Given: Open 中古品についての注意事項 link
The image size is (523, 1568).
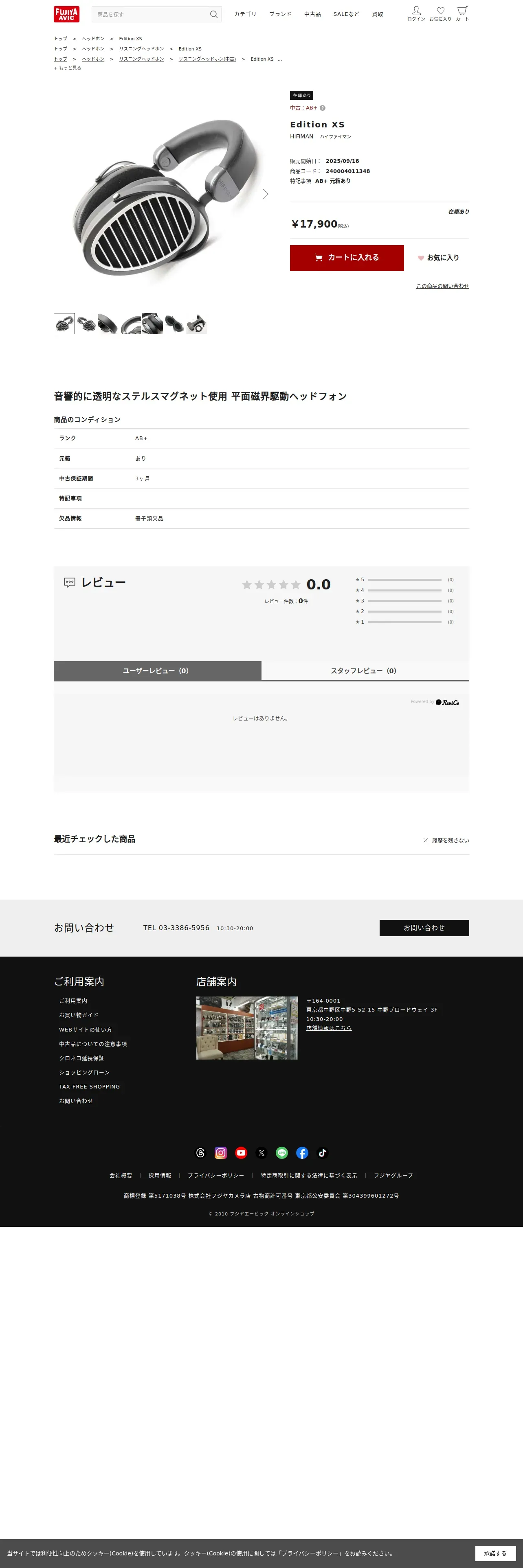Looking at the screenshot, I should (93, 1044).
